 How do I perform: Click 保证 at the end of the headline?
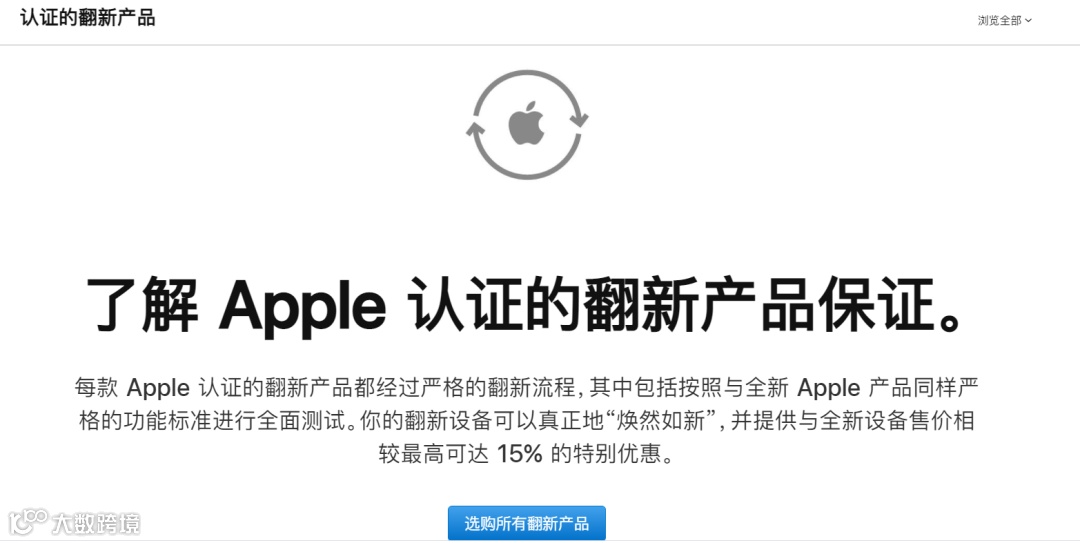coord(875,305)
